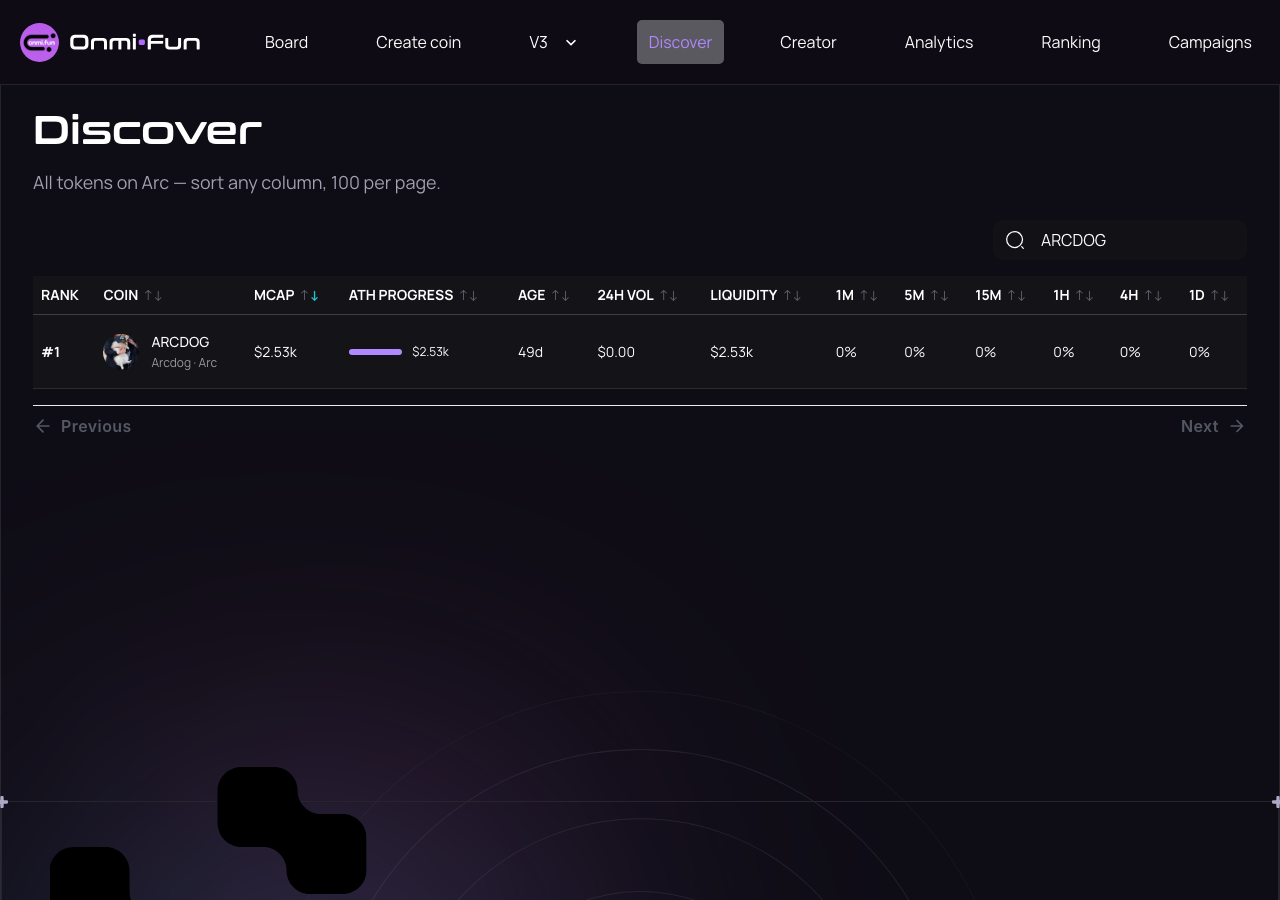Sort by the MCAP column arrows
Viewport: 1280px width, 900px height.
click(x=310, y=295)
